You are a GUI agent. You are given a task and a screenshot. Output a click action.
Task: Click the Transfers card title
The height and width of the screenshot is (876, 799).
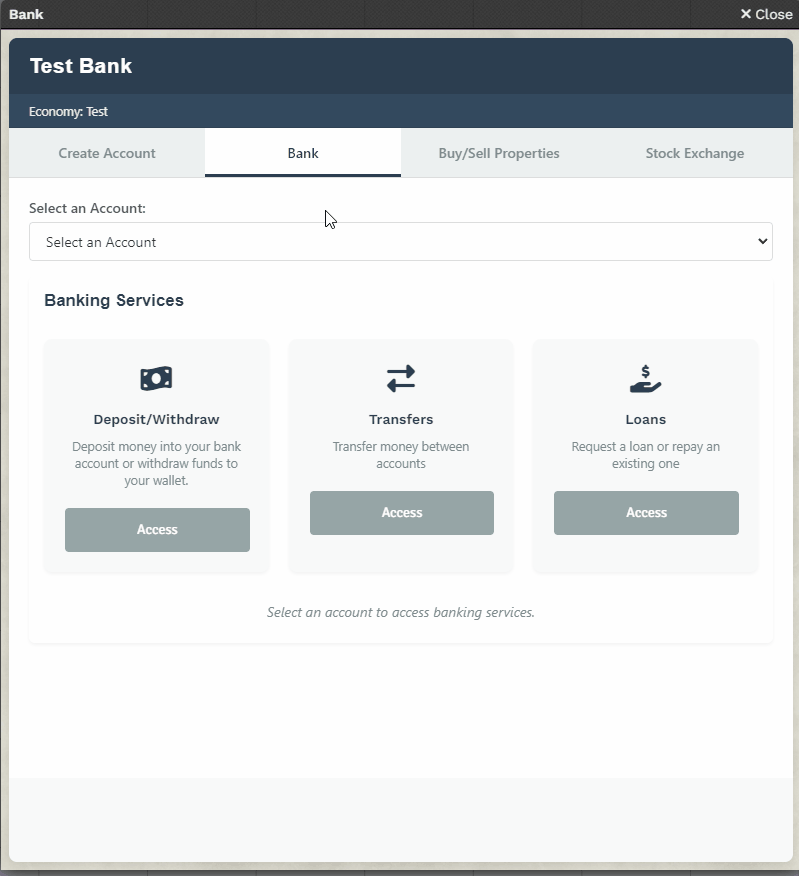(x=401, y=420)
